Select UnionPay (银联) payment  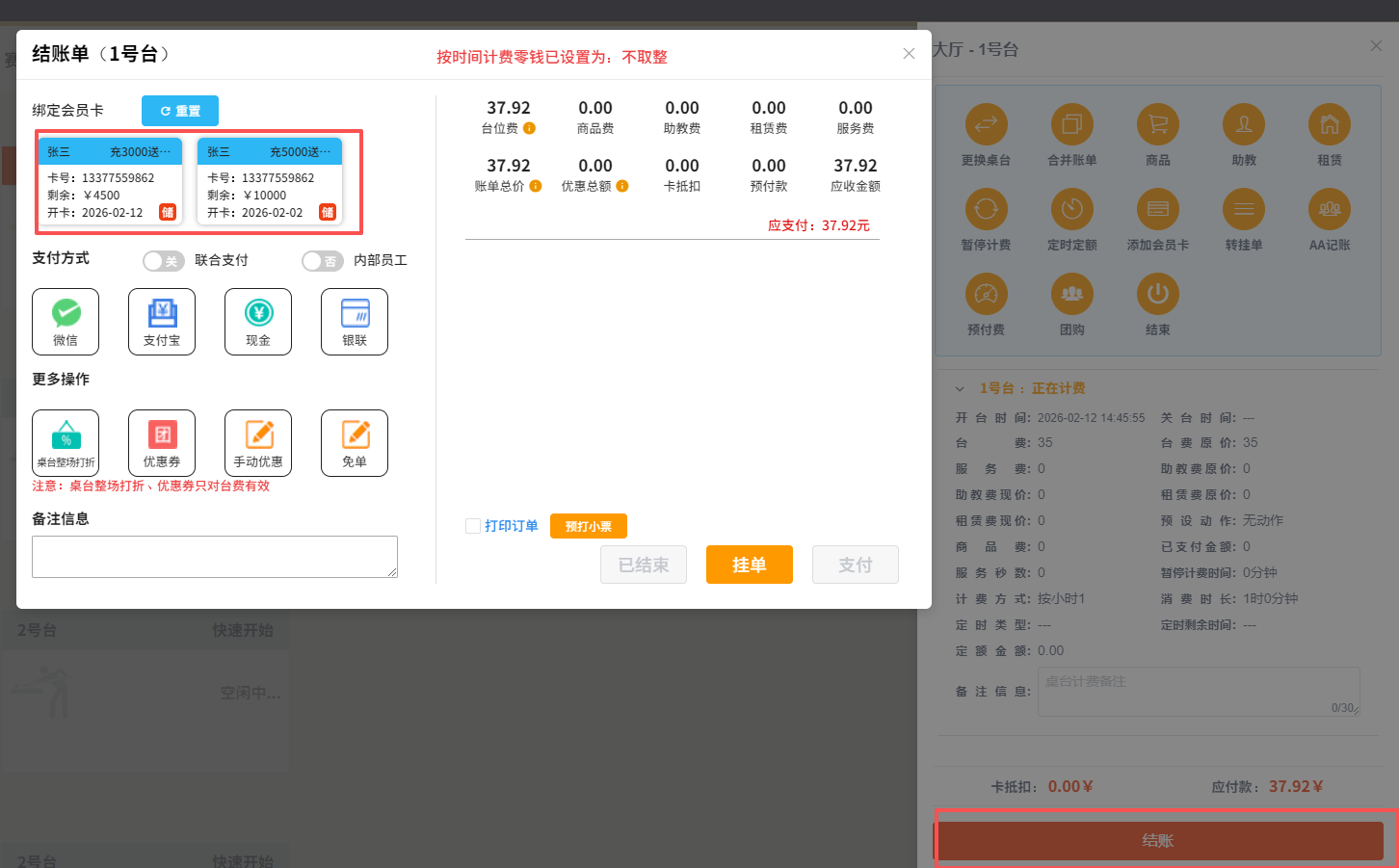355,321
